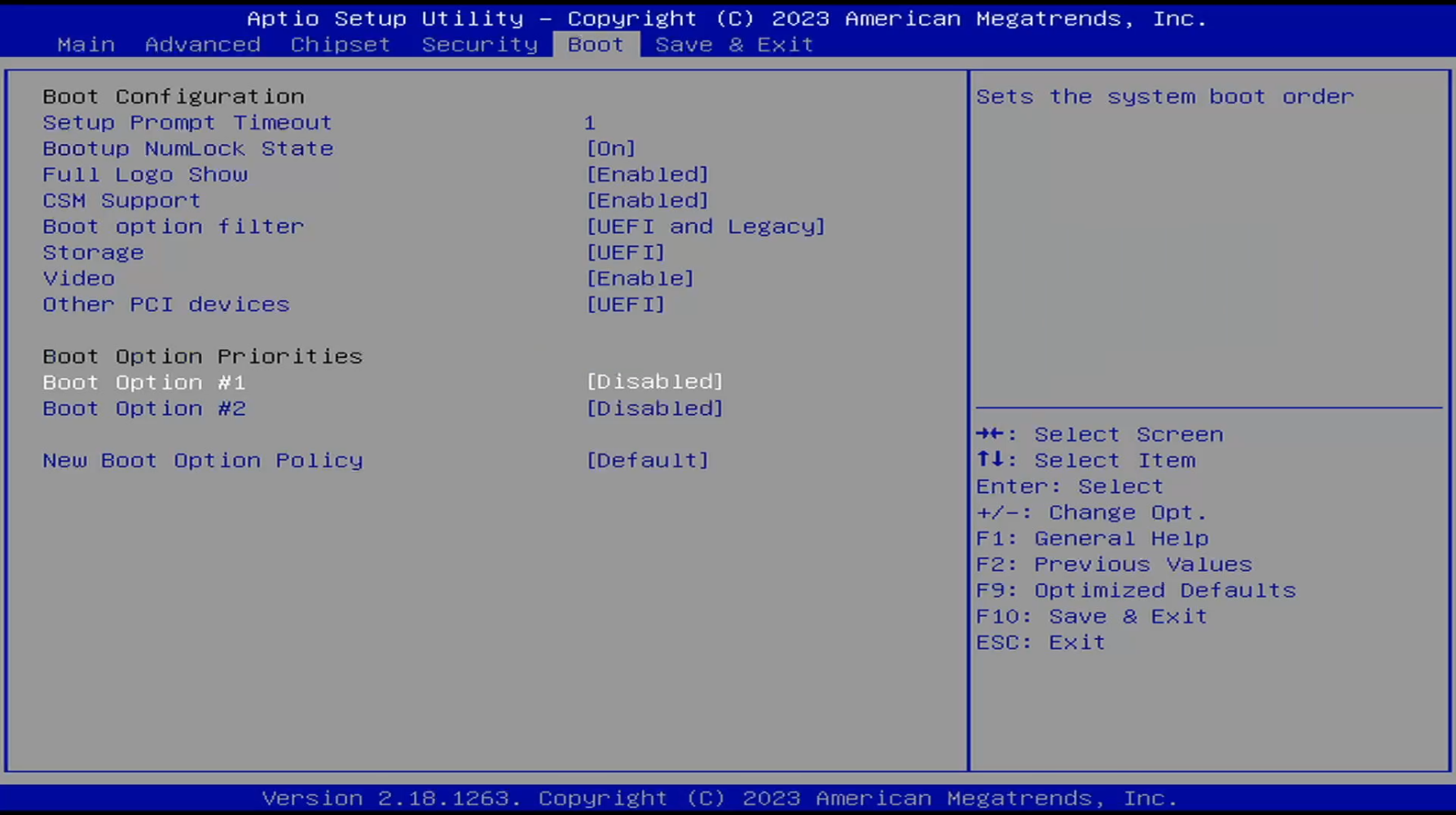1456x815 pixels.
Task: Select Setup Prompt Timeout setting
Action: pyautogui.click(x=187, y=123)
